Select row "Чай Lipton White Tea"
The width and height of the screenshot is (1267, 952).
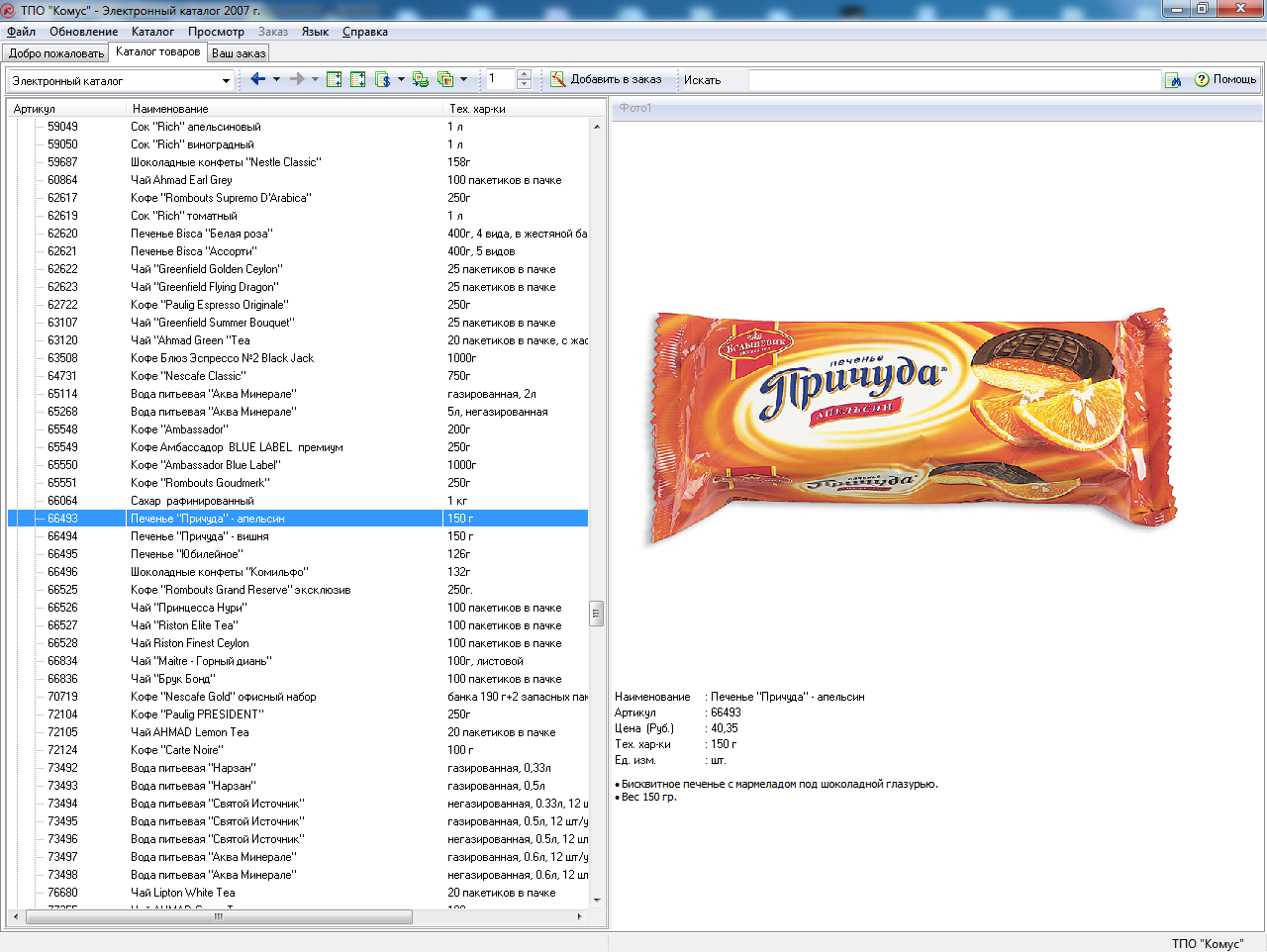pyautogui.click(x=298, y=893)
